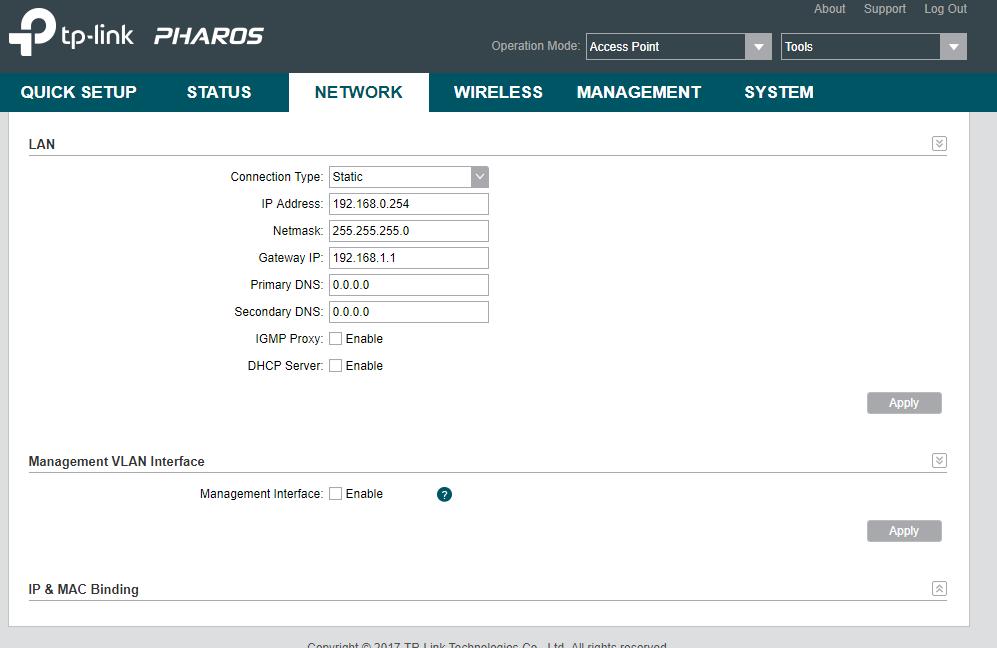
Task: Click the TP-Link Pharos logo
Action: 136,36
